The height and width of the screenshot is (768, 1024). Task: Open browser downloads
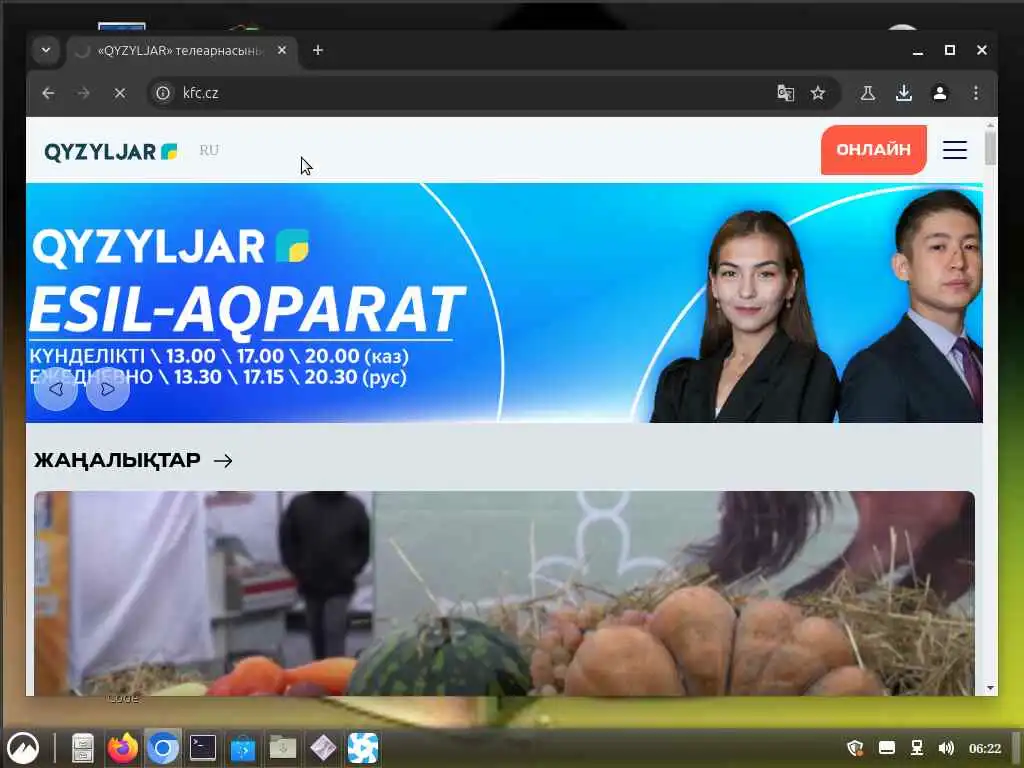(904, 93)
